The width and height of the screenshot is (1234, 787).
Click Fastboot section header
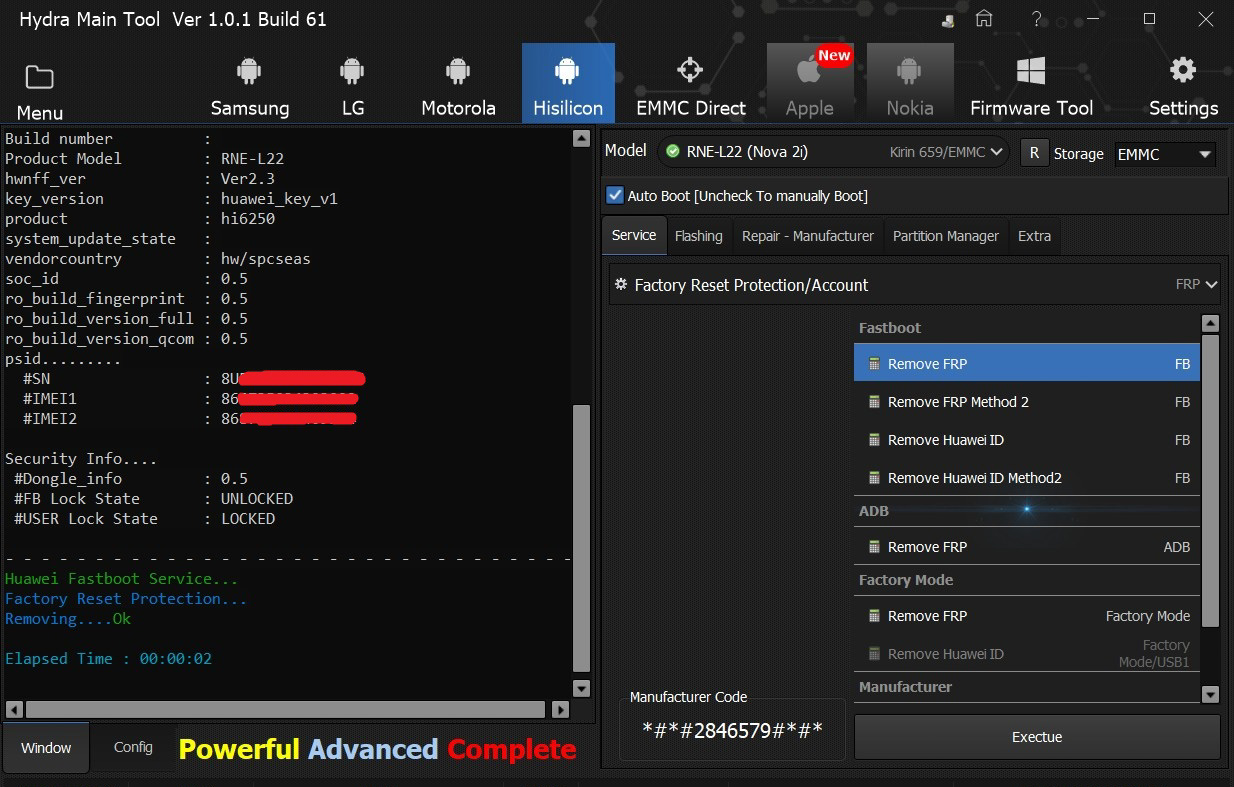[890, 328]
